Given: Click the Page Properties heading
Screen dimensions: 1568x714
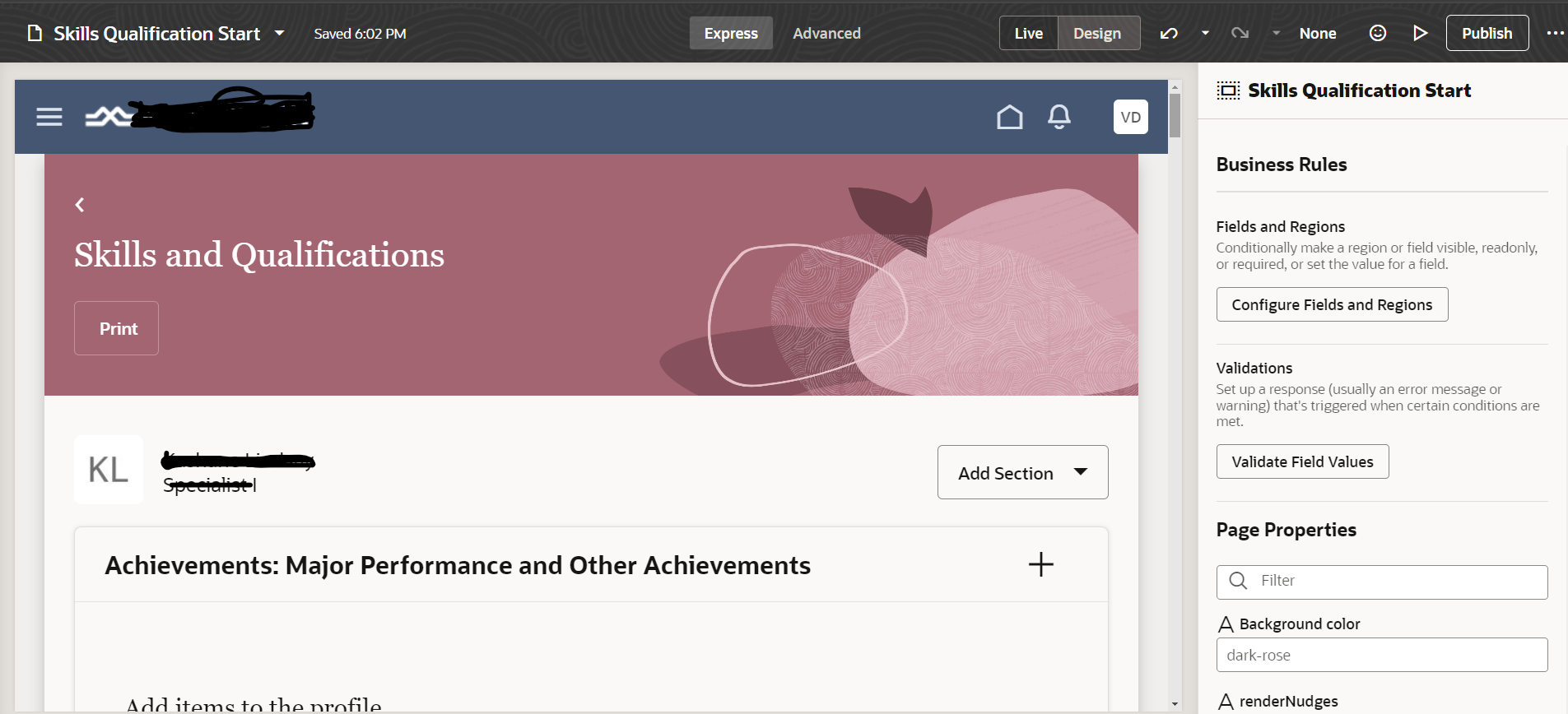Looking at the screenshot, I should pos(1287,530).
